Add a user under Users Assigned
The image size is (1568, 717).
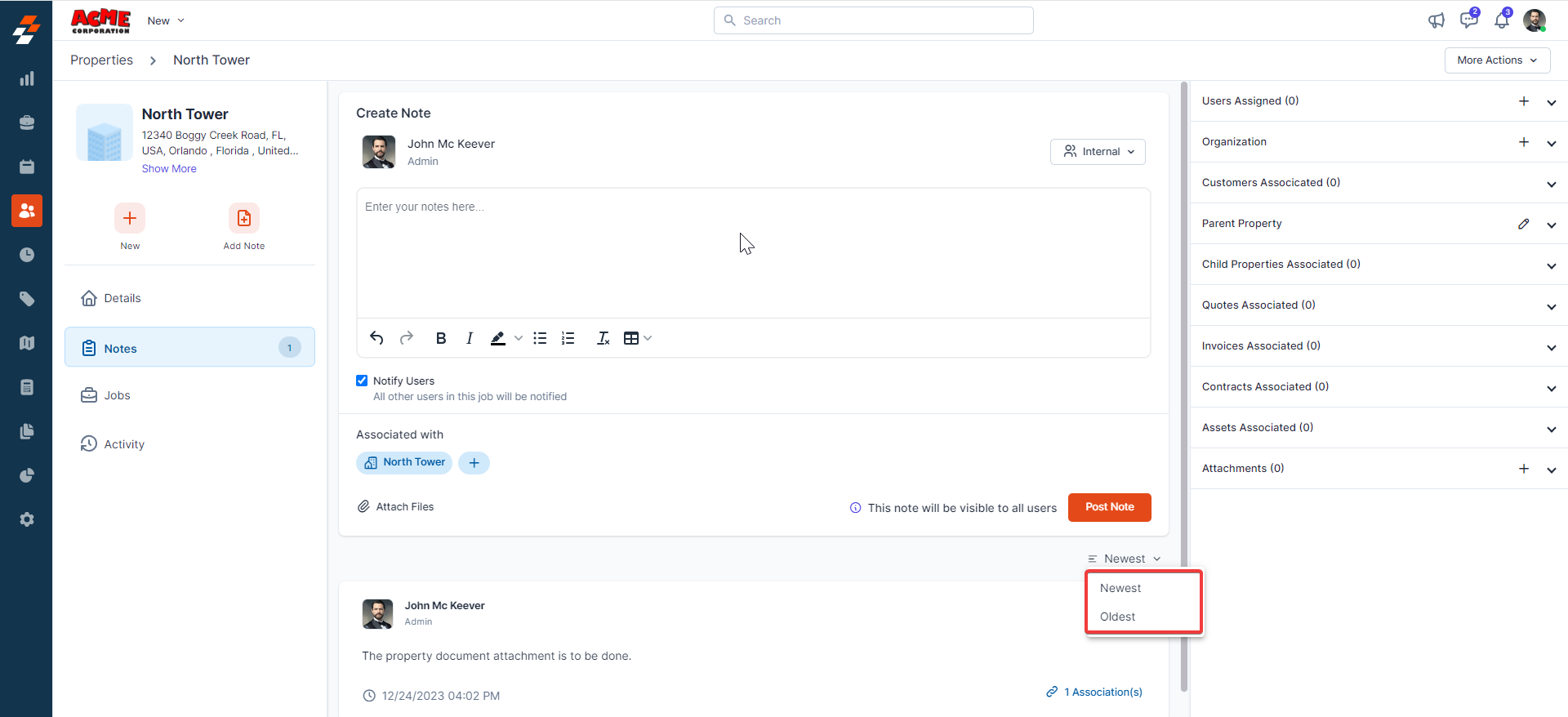1523,101
